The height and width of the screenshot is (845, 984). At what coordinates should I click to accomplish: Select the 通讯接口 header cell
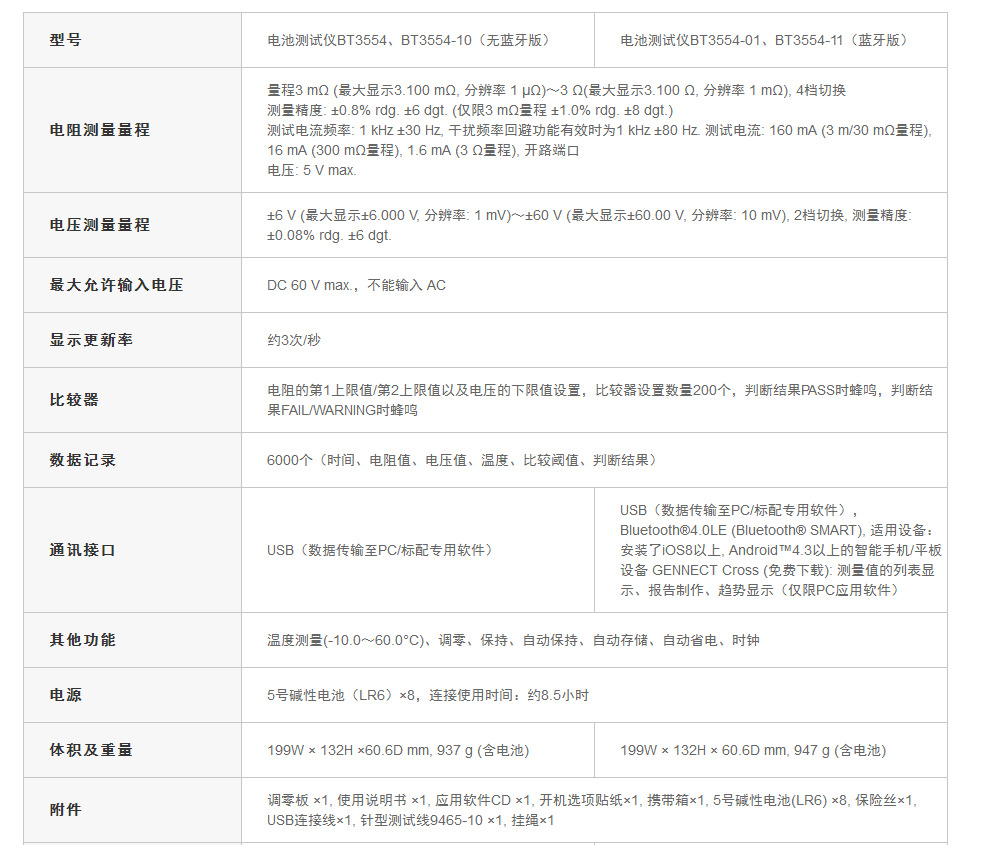[132, 550]
